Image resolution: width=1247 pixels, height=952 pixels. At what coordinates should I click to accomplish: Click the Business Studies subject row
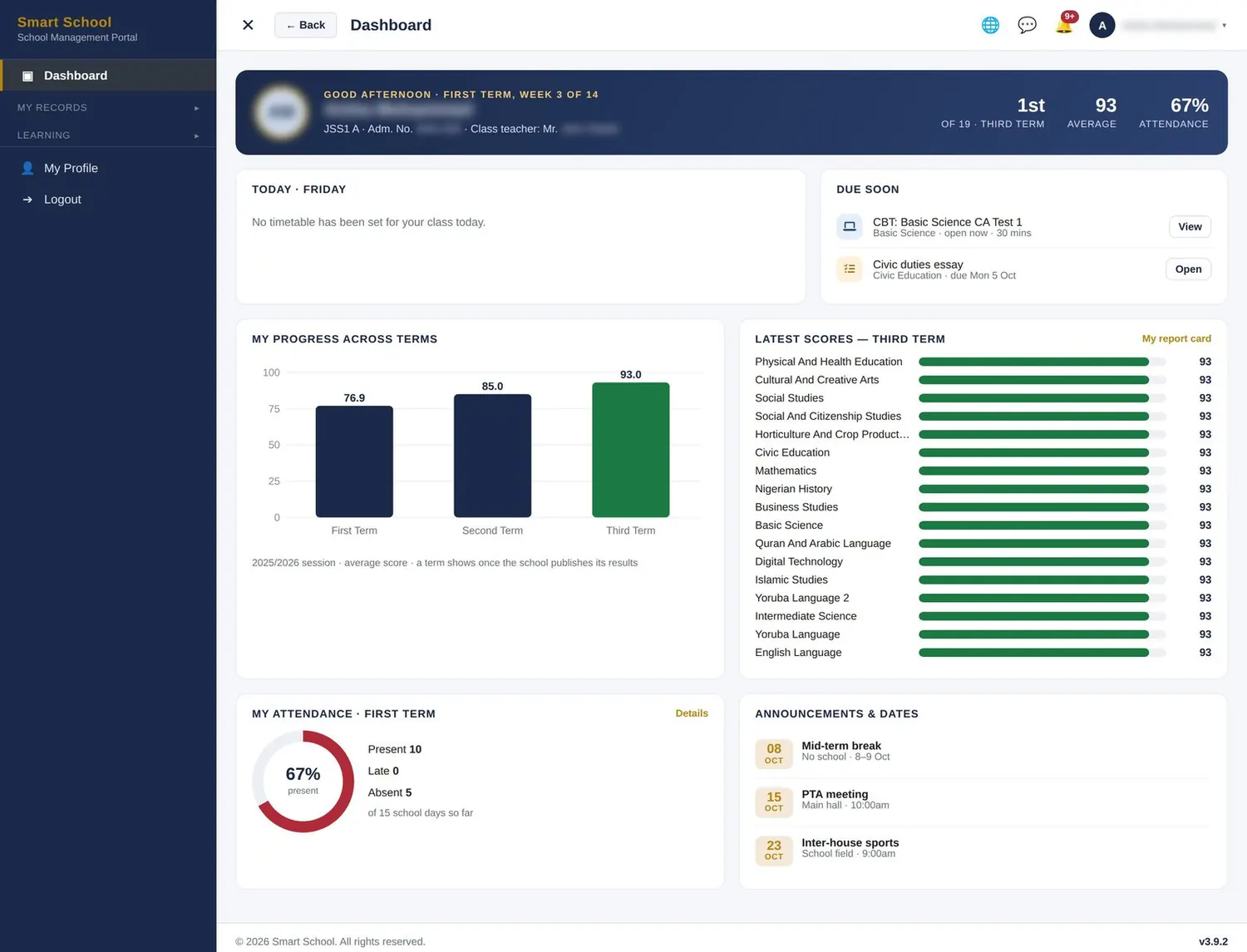pos(983,507)
